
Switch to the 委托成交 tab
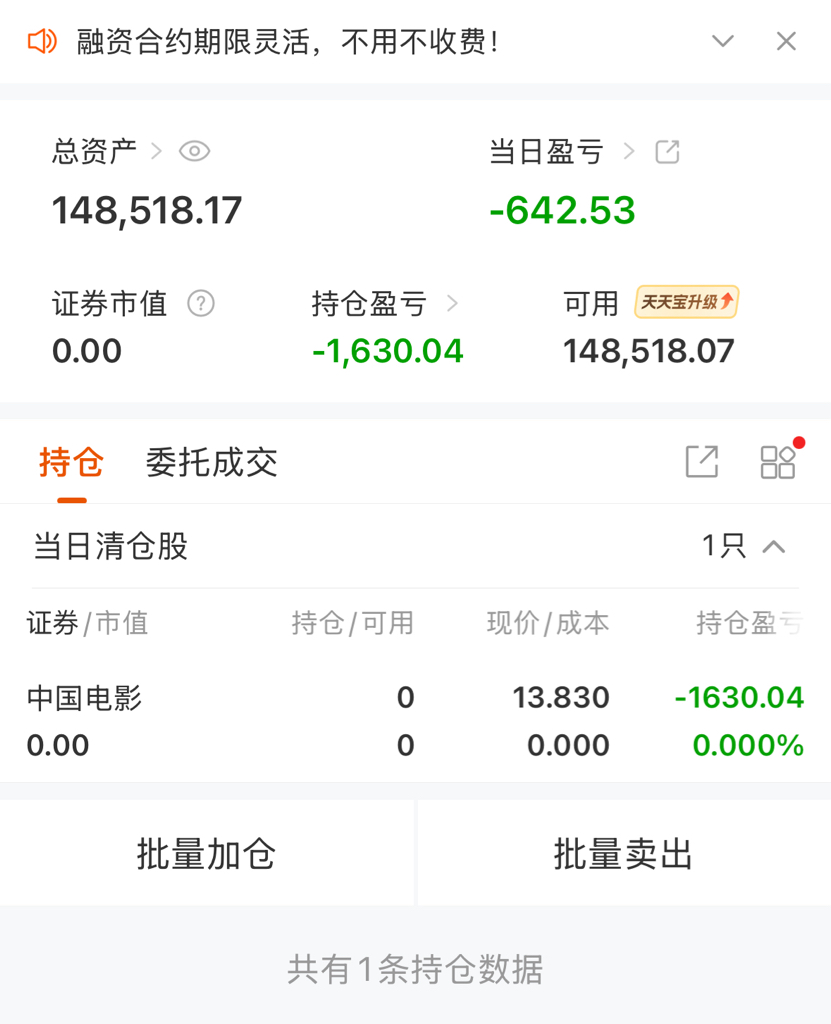click(211, 462)
